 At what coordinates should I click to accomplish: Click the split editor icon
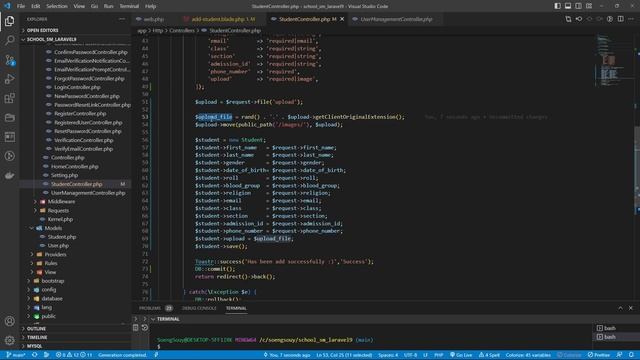point(620,19)
